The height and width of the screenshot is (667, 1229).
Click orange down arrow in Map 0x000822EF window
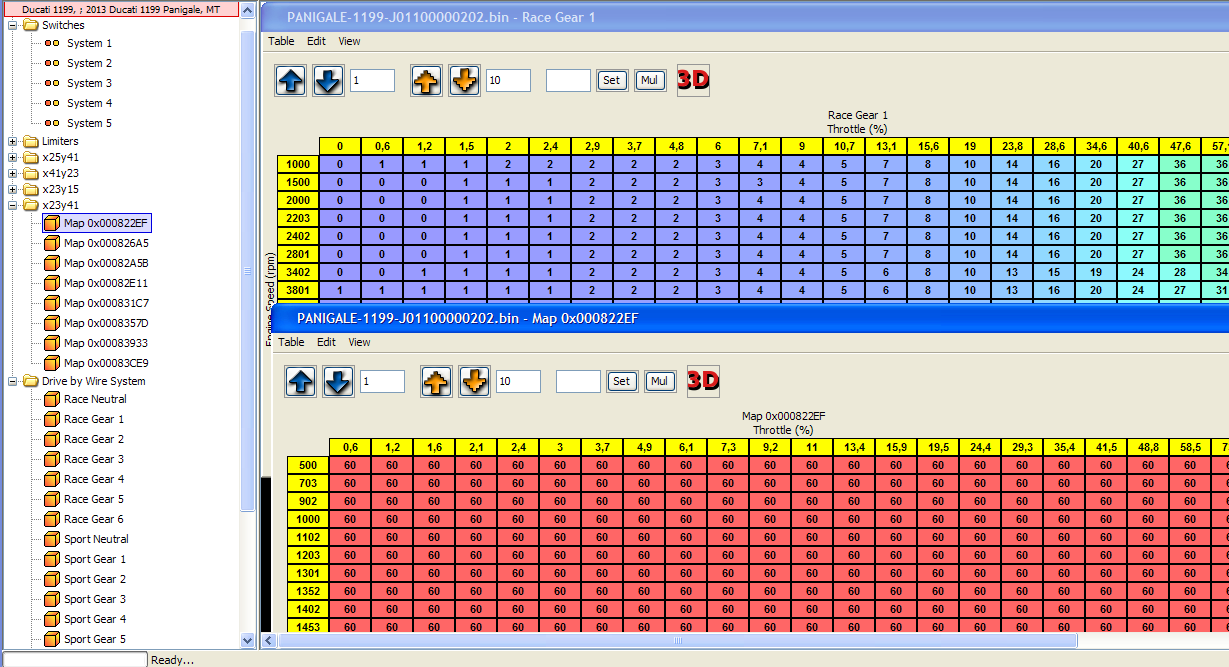[x=474, y=381]
